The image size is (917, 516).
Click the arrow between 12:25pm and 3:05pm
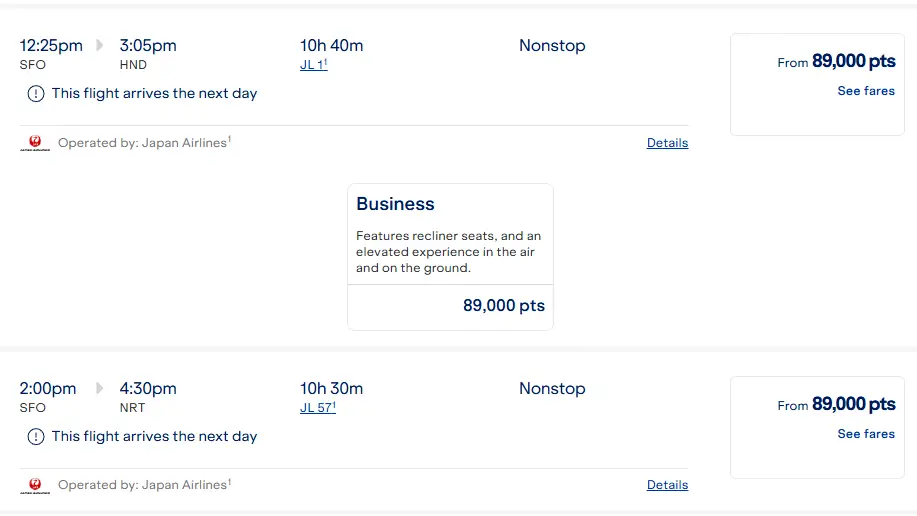click(99, 45)
